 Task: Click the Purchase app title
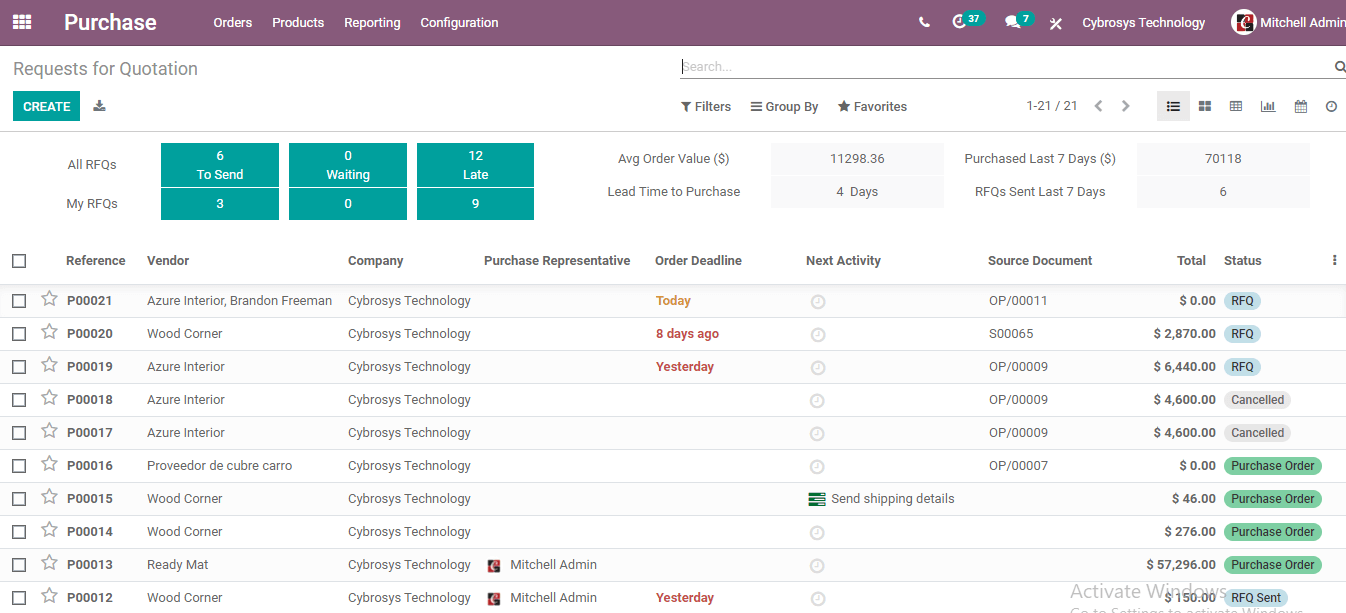[110, 22]
